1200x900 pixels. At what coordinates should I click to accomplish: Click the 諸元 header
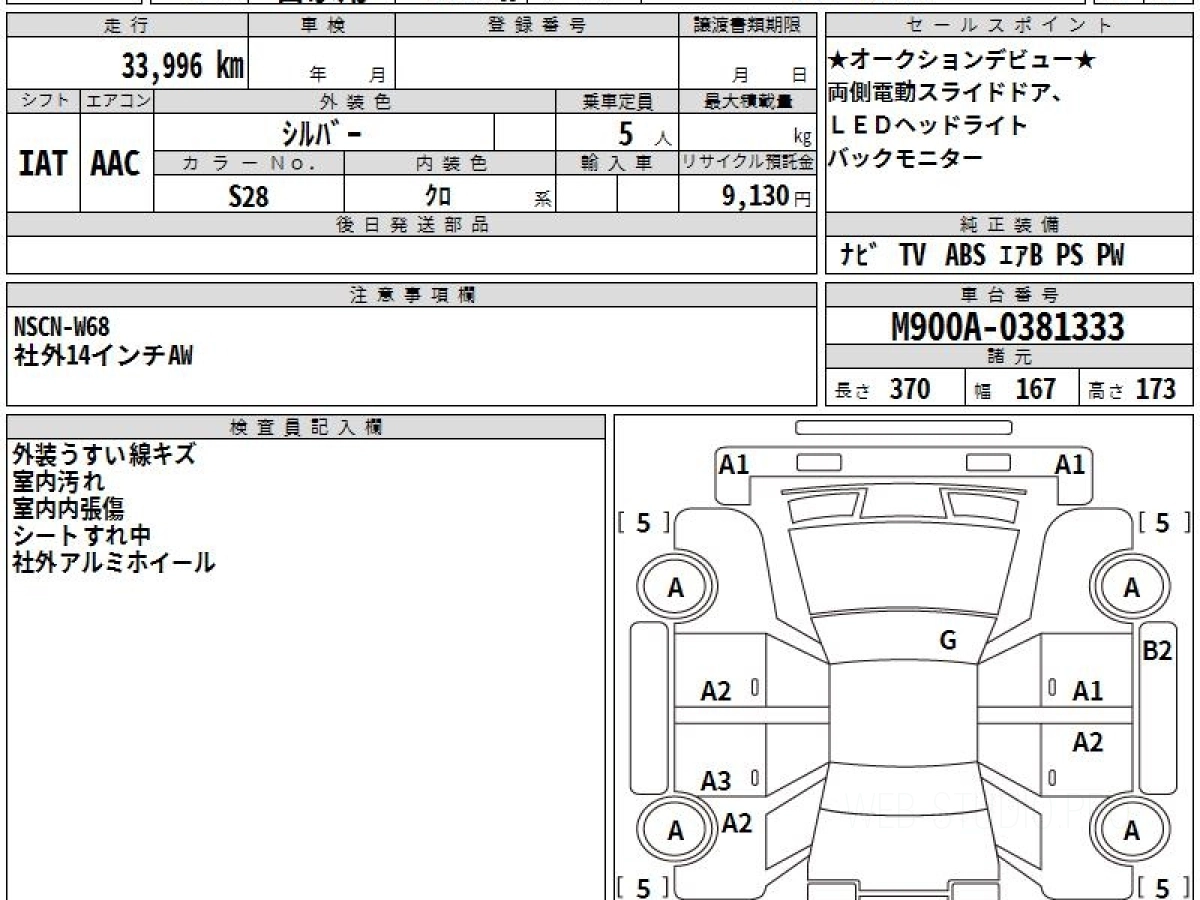[1009, 356]
